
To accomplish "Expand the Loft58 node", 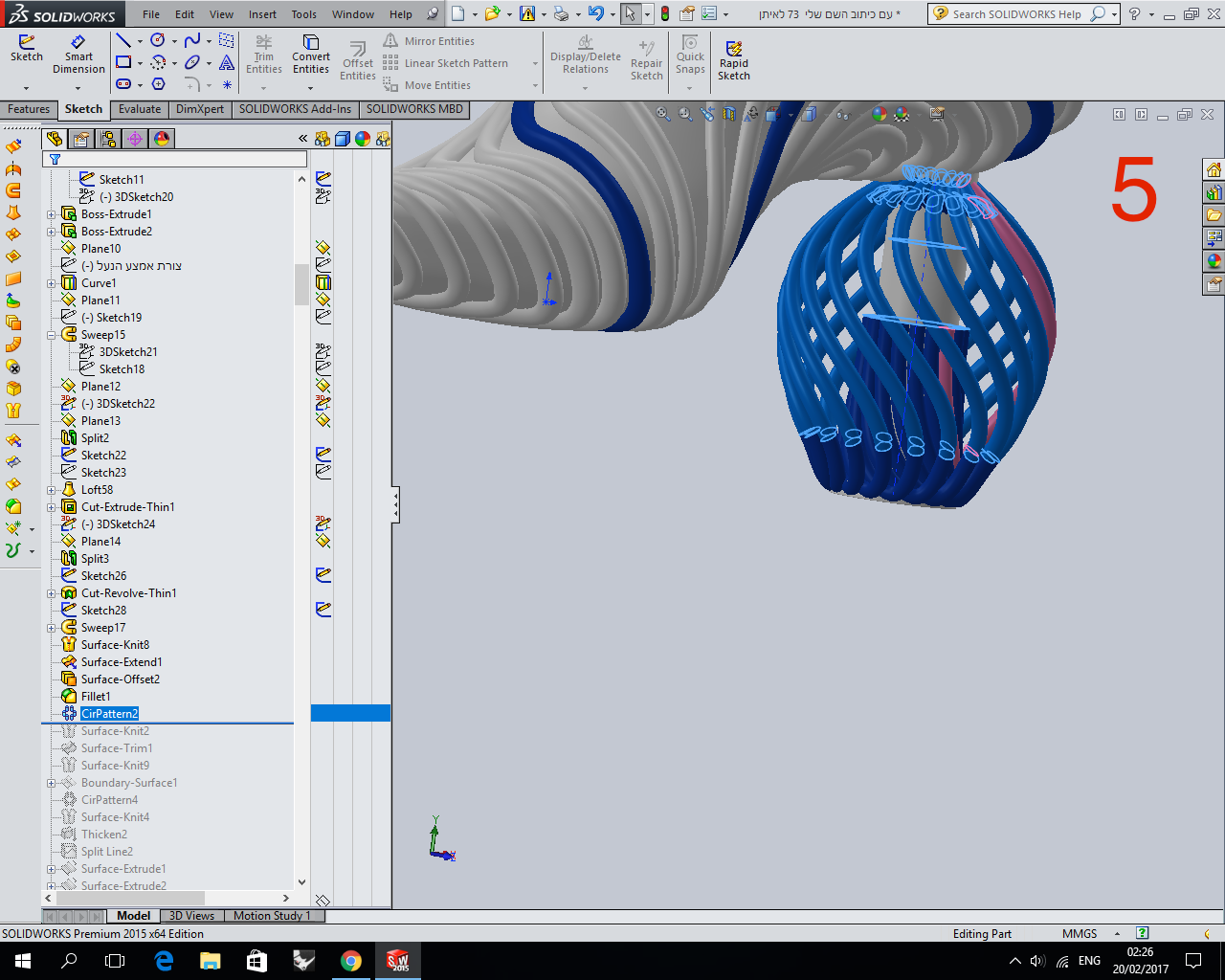I will 51,490.
